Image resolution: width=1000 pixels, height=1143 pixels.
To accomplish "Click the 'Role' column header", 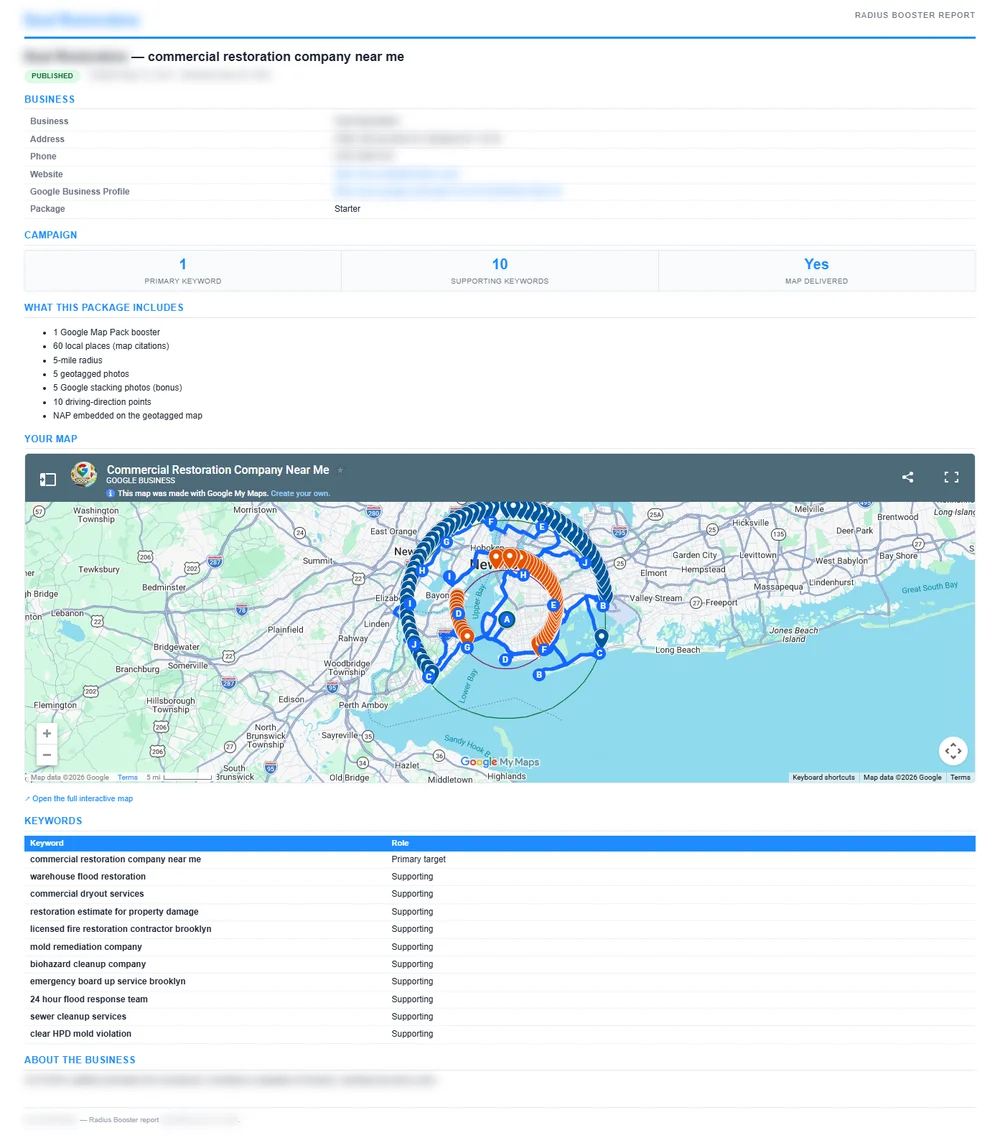I will [400, 843].
